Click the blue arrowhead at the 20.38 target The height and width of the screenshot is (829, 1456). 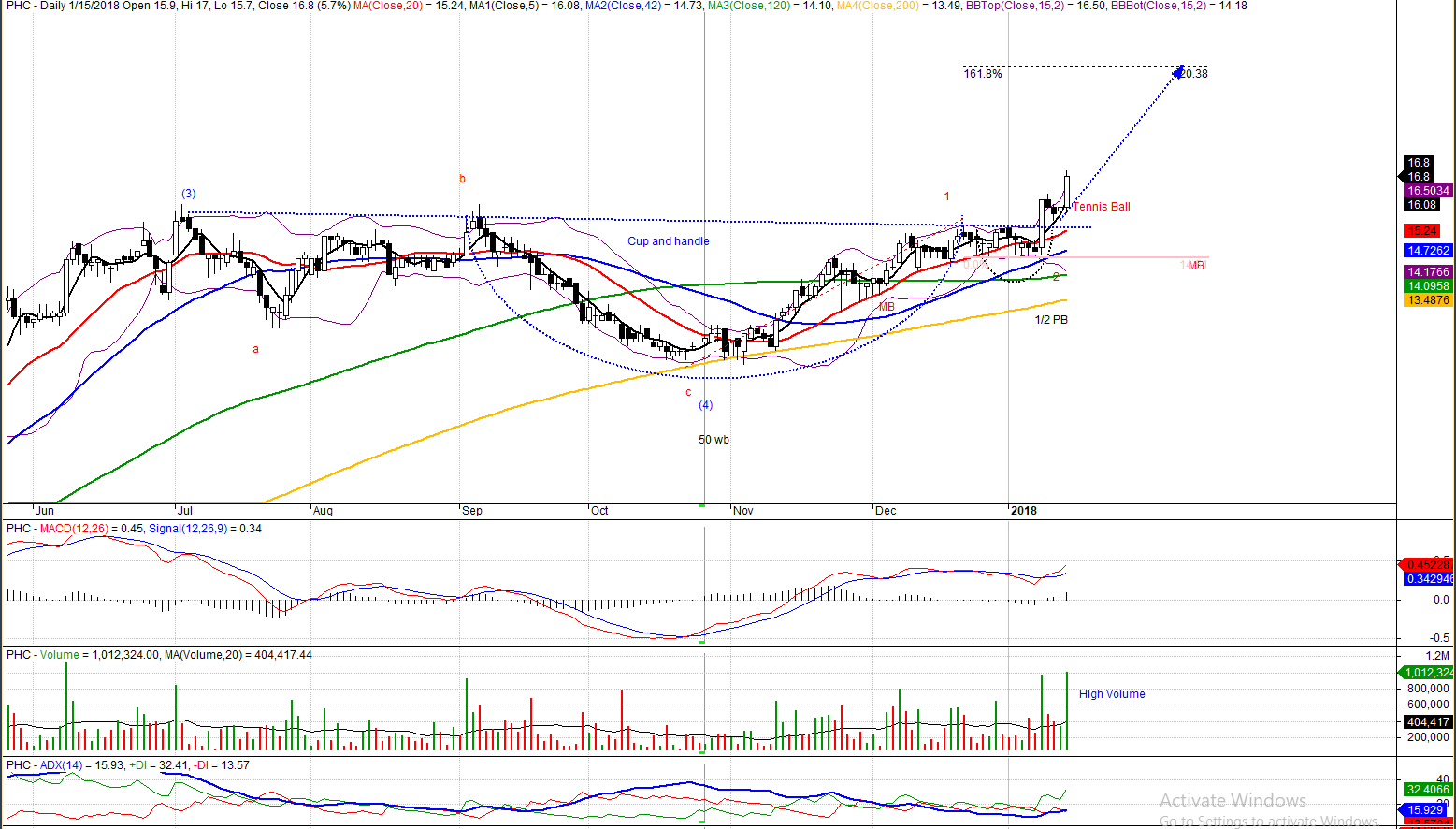(x=1178, y=71)
